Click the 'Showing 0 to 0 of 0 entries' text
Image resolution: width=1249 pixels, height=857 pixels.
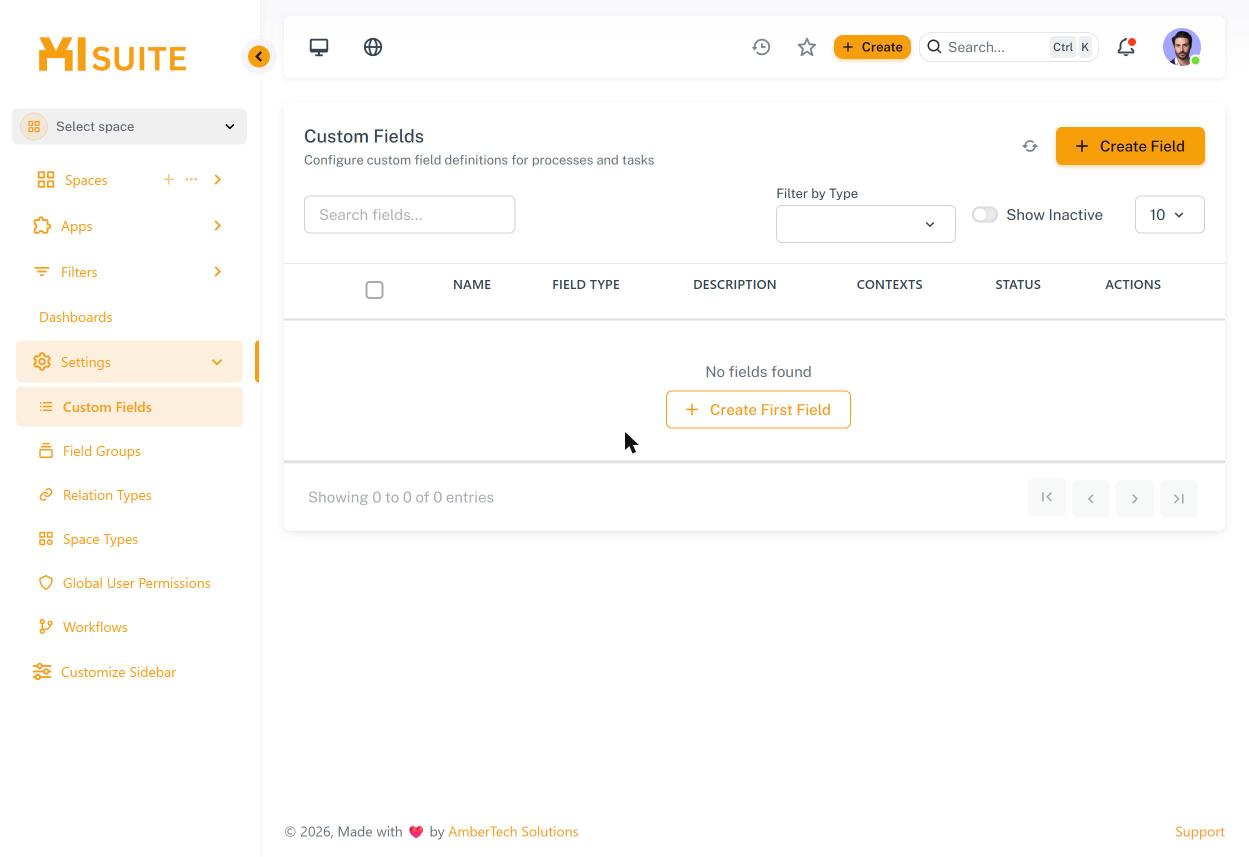401,498
